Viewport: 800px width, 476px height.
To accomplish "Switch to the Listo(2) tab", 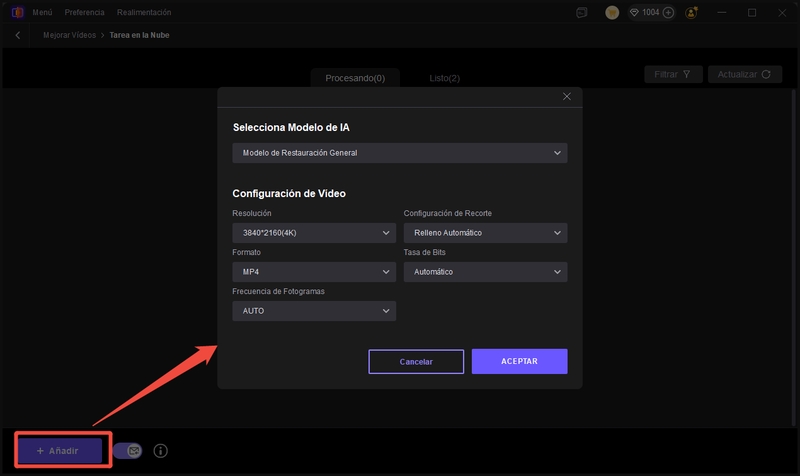I will coord(444,78).
